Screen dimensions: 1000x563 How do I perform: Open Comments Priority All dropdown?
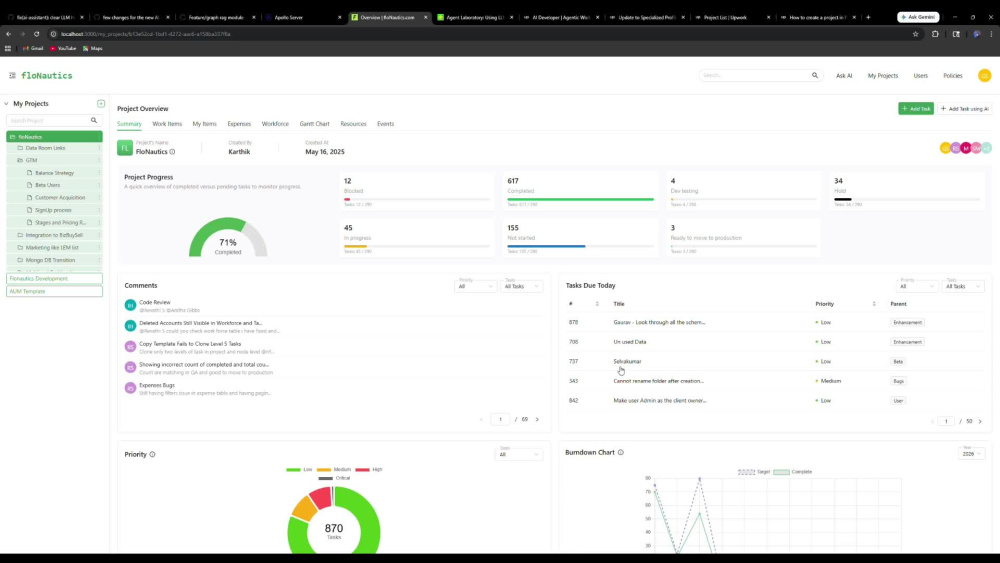tap(475, 286)
